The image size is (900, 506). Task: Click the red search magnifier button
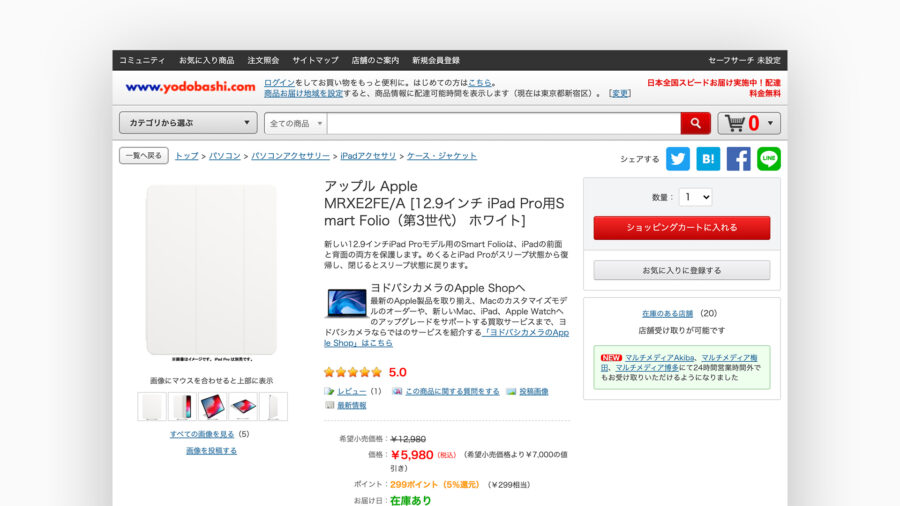695,123
